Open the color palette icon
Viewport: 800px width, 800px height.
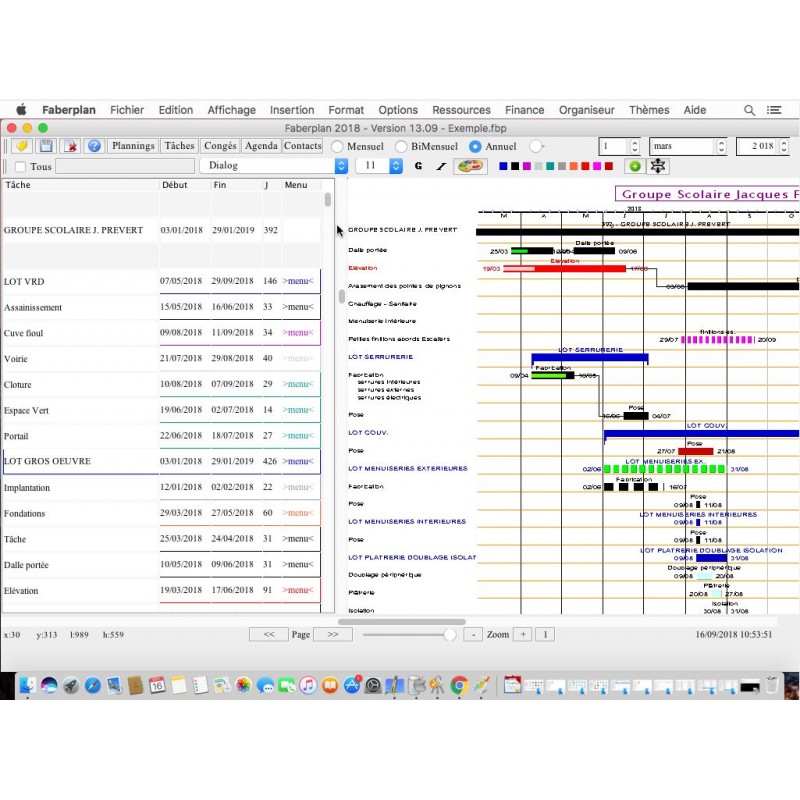tap(470, 166)
